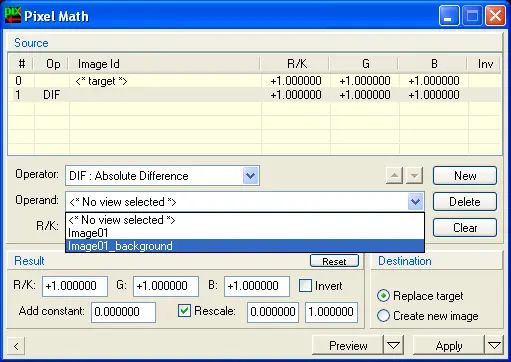Screen dimensions: 511x362
Task: Select the target row in the Source table
Action: click(x=255, y=81)
